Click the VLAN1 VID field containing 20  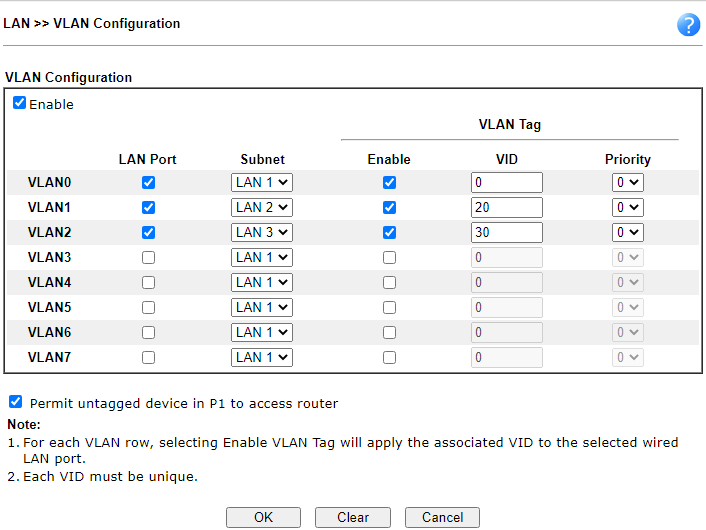click(506, 208)
